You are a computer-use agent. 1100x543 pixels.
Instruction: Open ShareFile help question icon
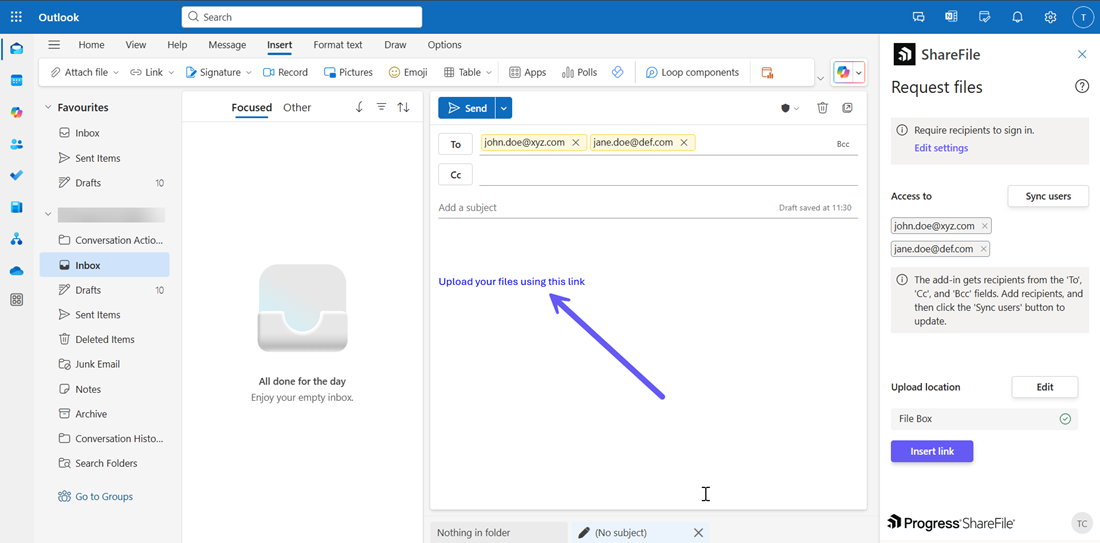pos(1081,87)
